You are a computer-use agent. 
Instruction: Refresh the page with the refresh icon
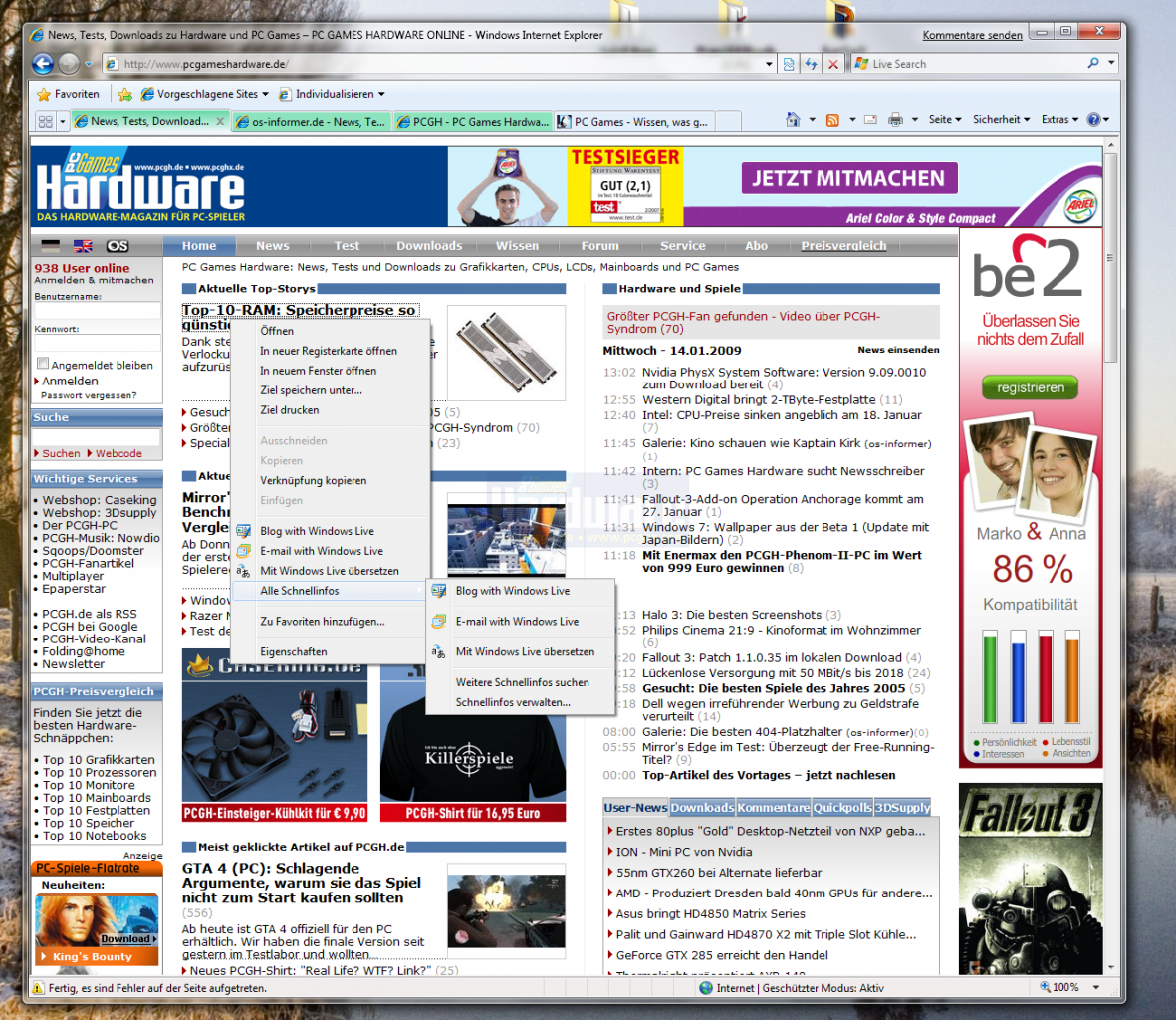811,65
